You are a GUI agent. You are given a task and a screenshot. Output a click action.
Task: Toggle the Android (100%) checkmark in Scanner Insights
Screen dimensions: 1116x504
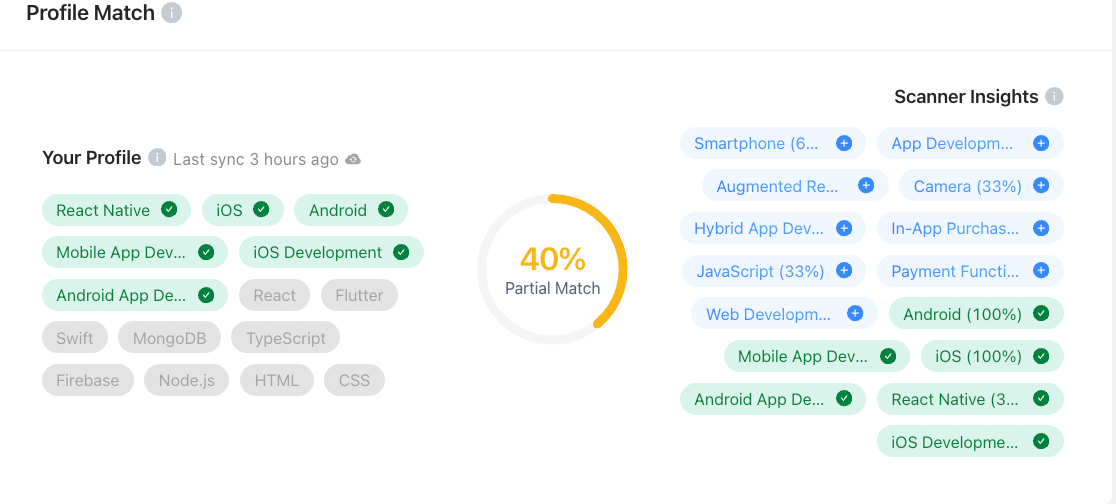click(1041, 314)
